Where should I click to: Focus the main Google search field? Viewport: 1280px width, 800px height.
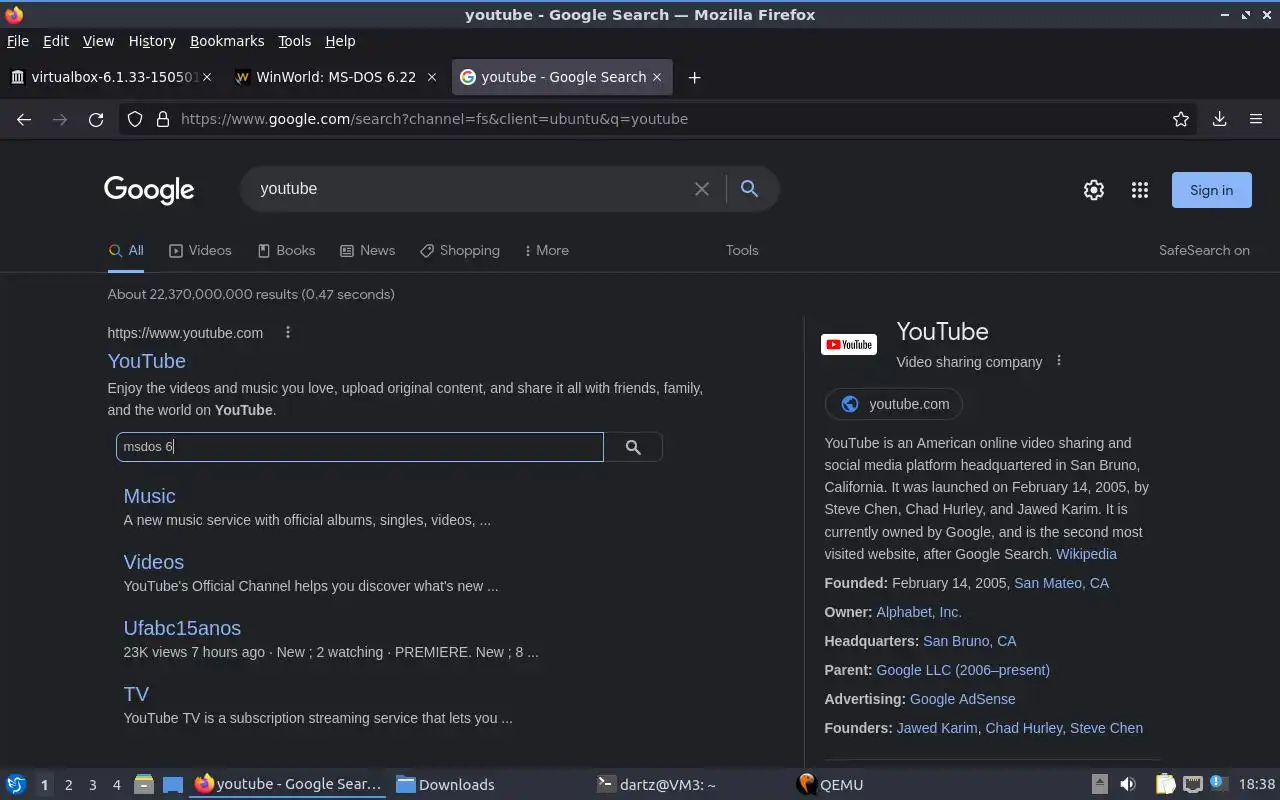470,189
